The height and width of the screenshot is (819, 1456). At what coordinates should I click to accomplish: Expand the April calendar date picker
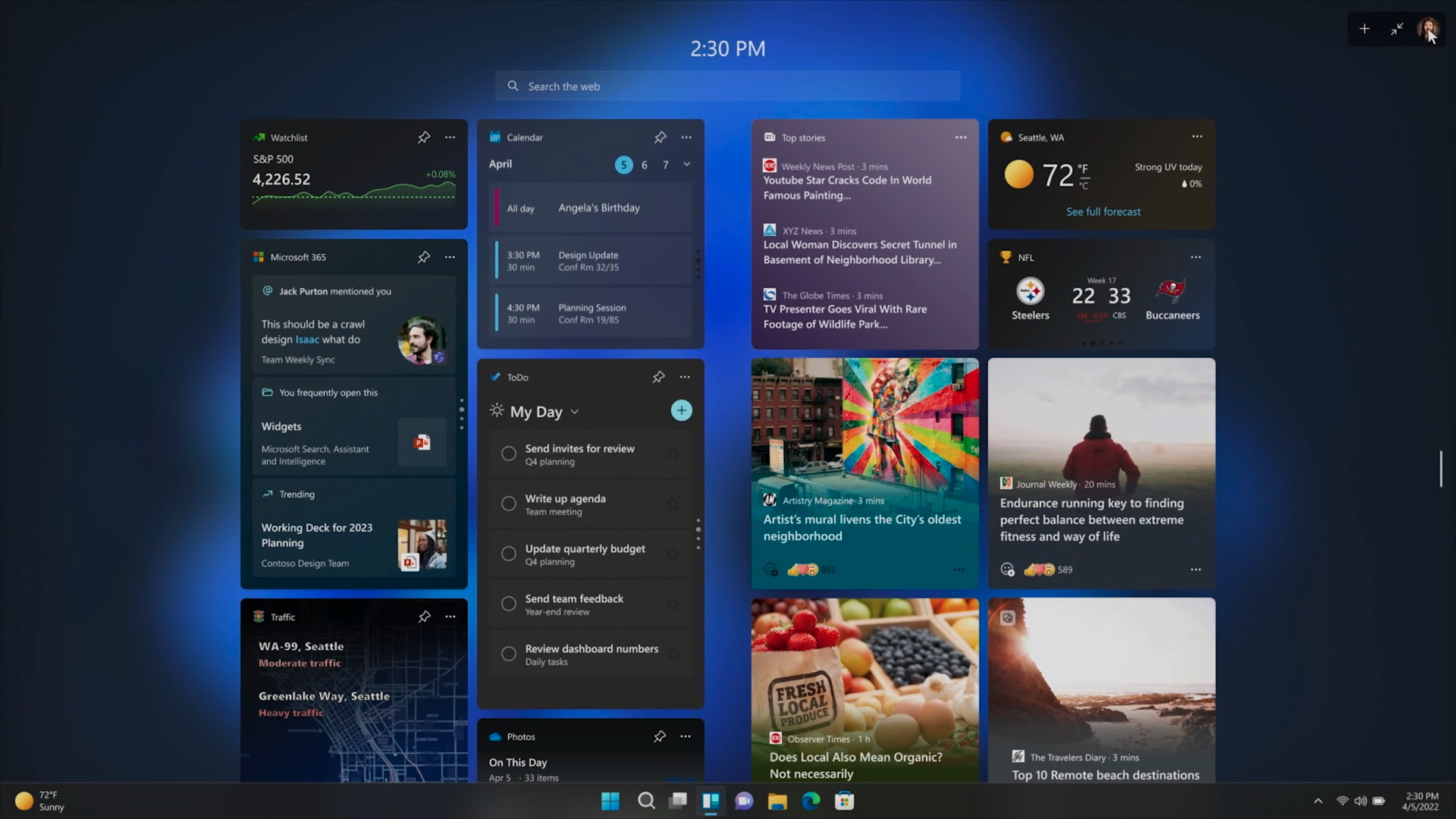click(x=686, y=164)
